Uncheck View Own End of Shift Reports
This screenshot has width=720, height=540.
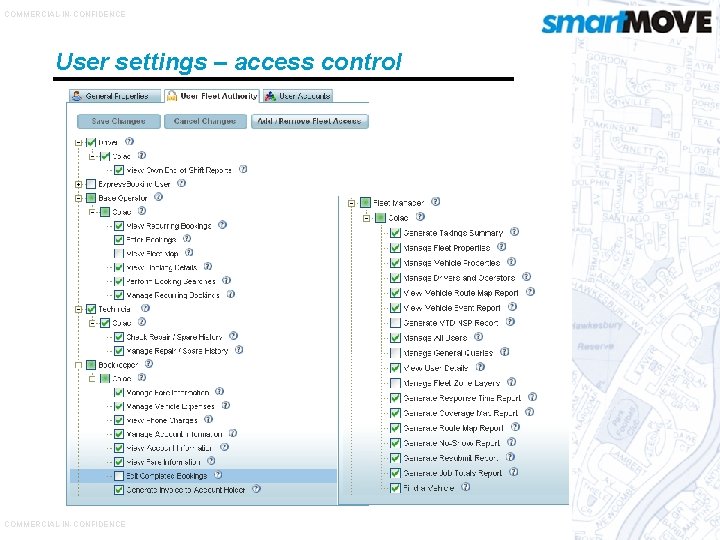pyautogui.click(x=119, y=170)
